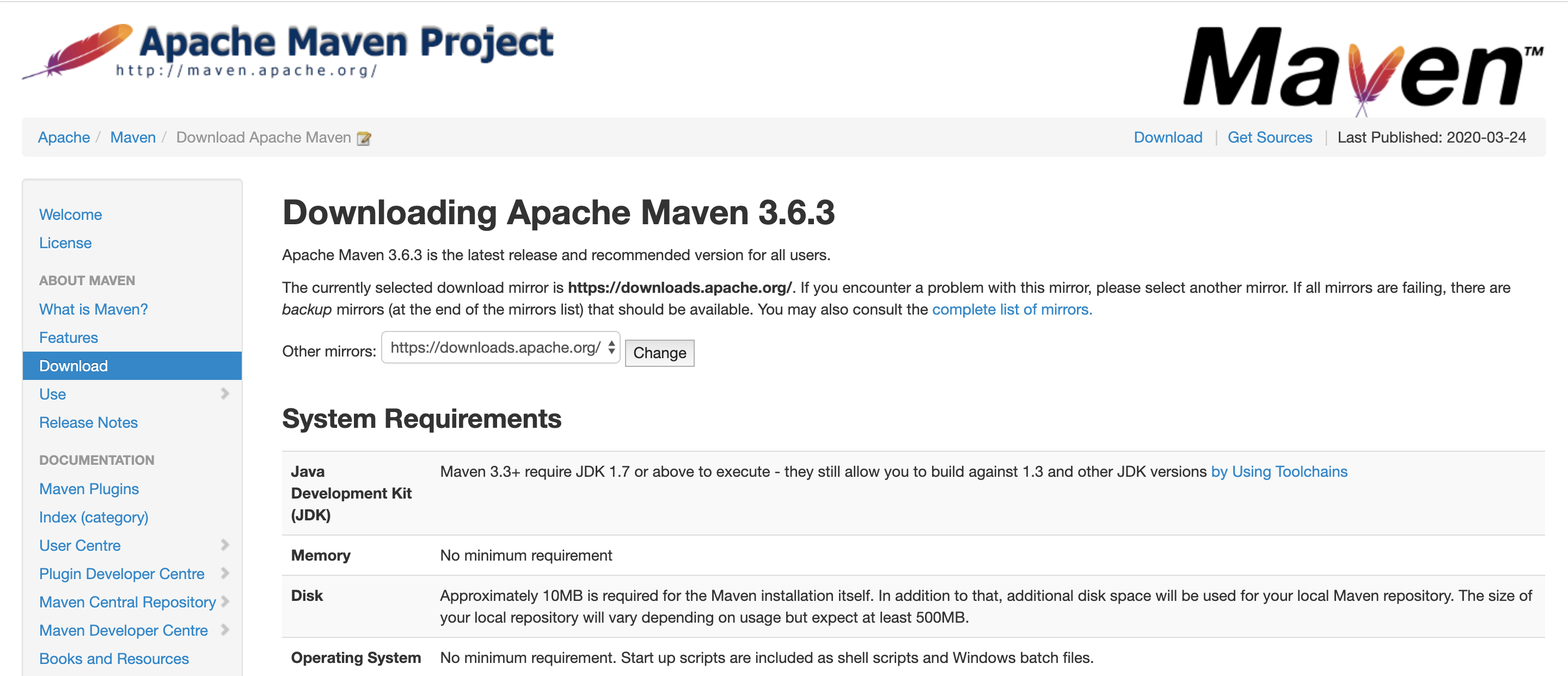Expand the Plugin Developer Centre section

coord(226,573)
